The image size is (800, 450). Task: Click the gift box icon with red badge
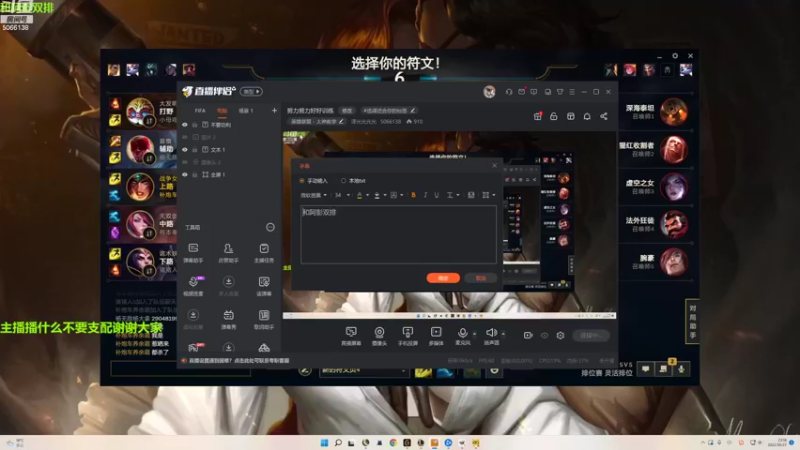(537, 116)
